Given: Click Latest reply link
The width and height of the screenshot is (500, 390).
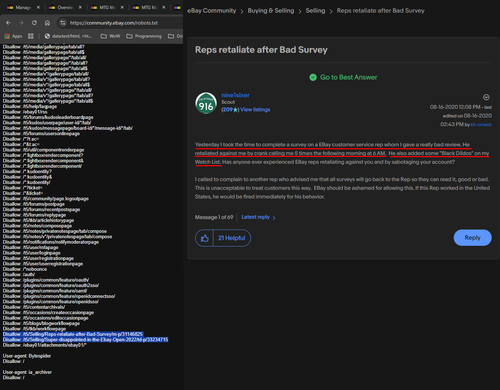Looking at the screenshot, I should pos(258,217).
